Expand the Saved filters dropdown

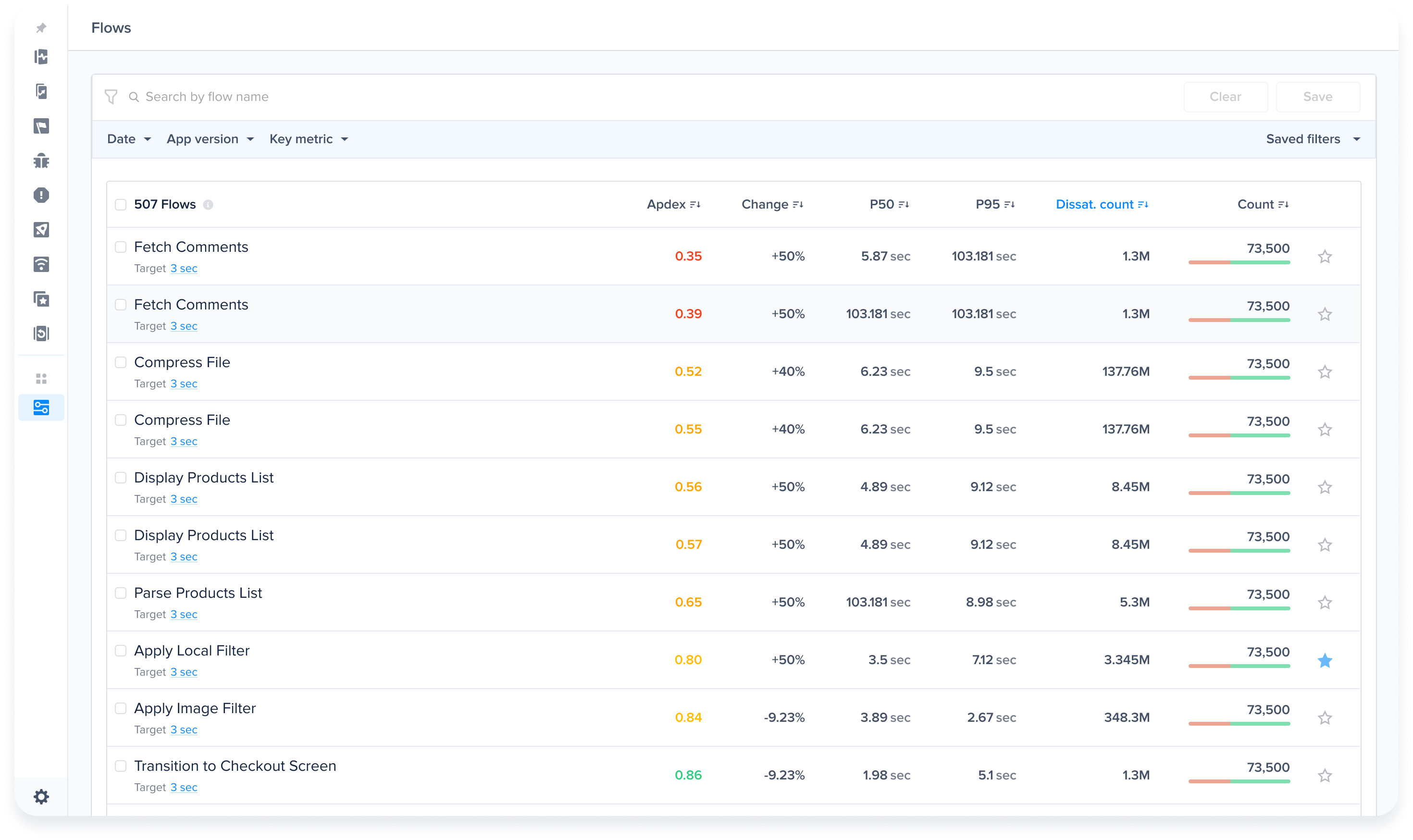(x=1312, y=139)
